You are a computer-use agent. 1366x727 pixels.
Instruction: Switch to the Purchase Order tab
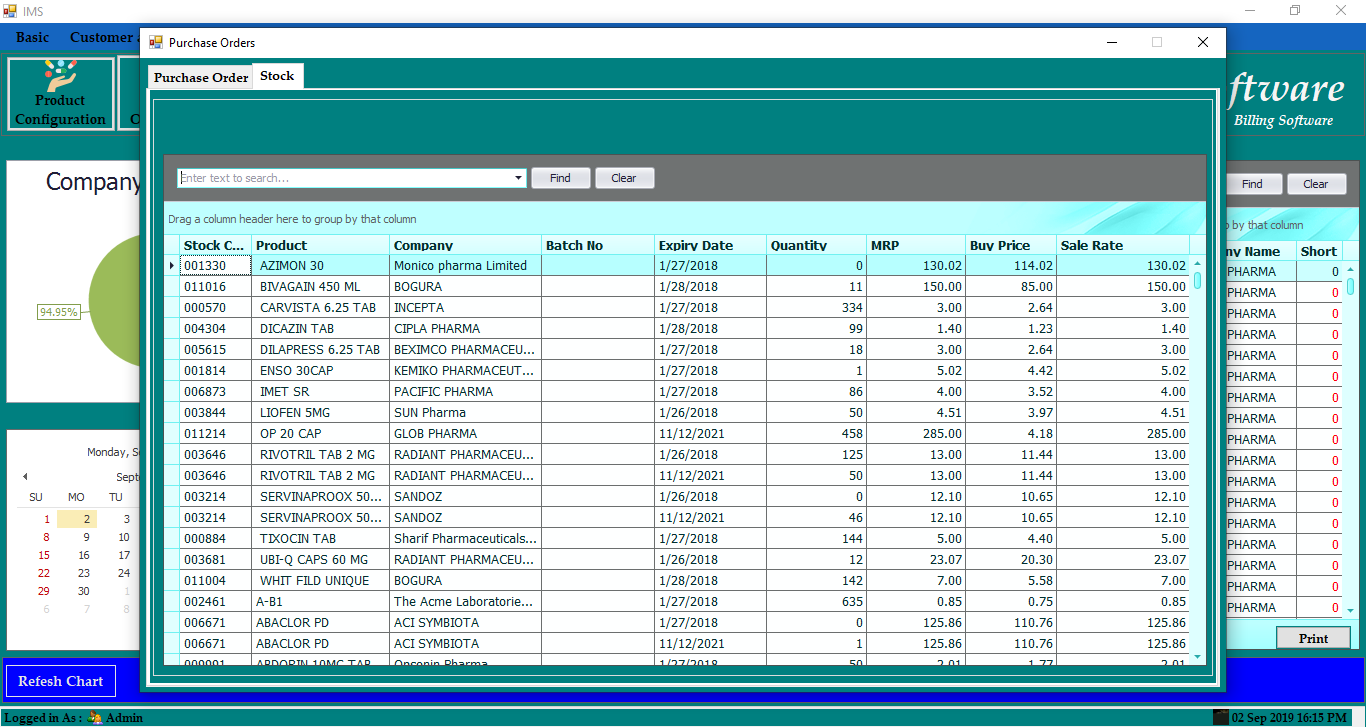200,76
